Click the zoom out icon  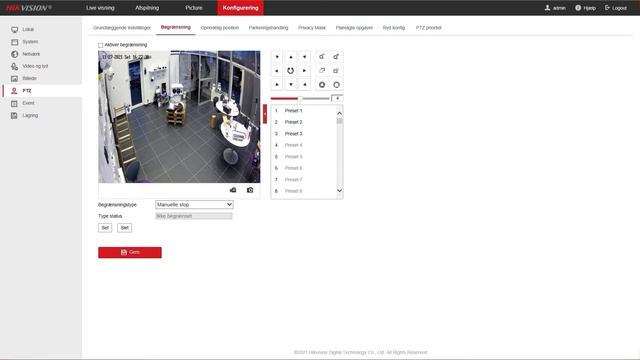point(322,57)
